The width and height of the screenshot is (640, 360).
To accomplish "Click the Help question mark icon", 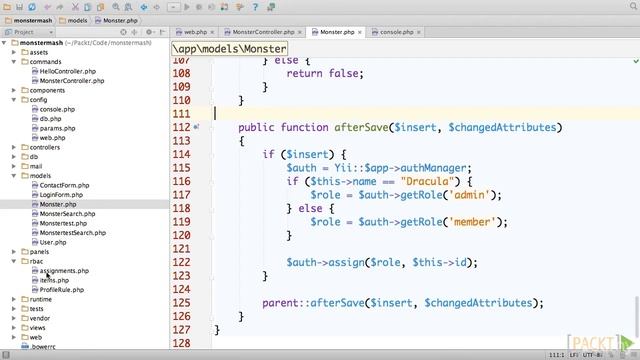I will point(255,7).
